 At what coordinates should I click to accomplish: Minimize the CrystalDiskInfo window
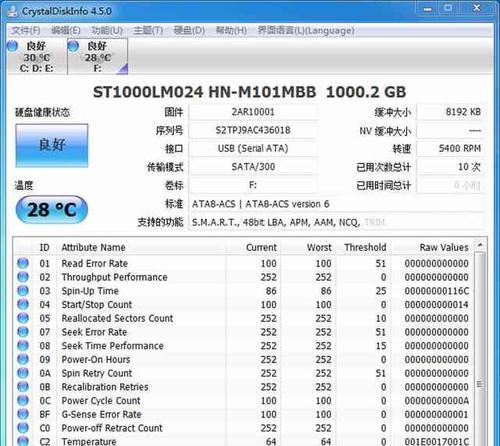point(428,9)
